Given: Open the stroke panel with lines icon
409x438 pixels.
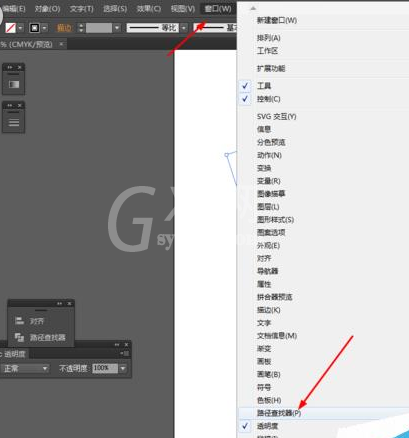Looking at the screenshot, I should pyautogui.click(x=14, y=122).
